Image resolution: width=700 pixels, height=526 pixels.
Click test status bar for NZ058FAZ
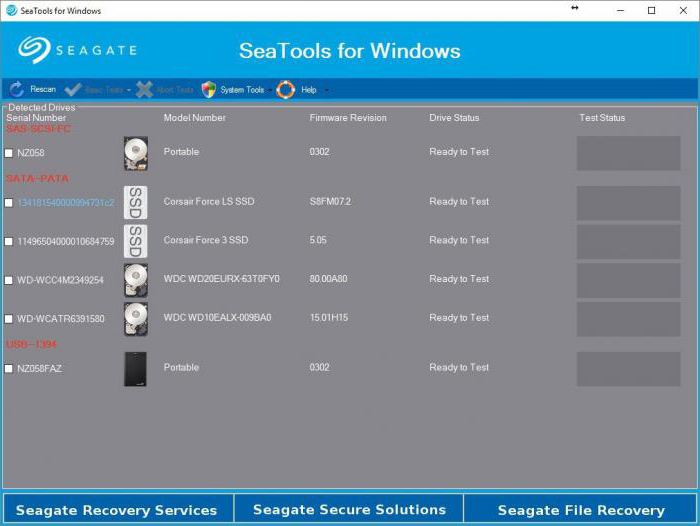629,369
